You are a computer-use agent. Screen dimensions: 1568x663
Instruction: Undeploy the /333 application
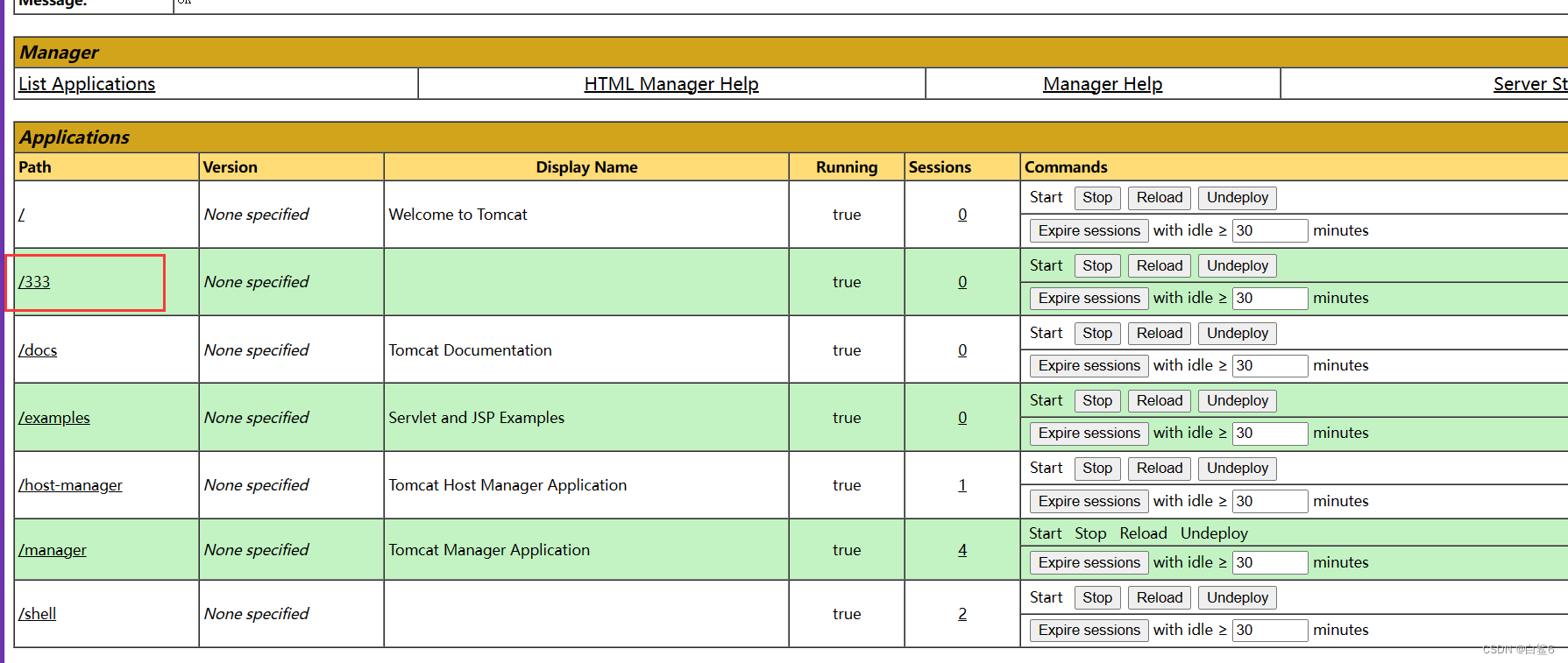pyautogui.click(x=1238, y=266)
